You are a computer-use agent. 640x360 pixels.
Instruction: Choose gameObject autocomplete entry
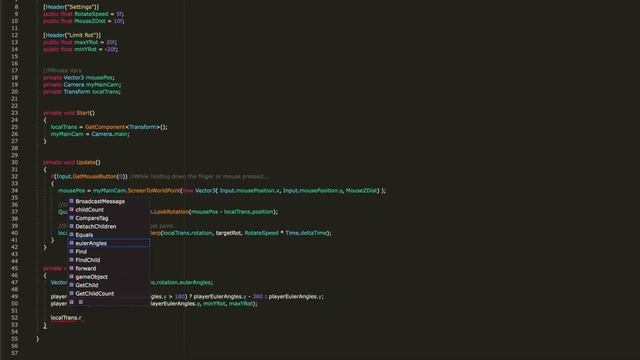109,277
